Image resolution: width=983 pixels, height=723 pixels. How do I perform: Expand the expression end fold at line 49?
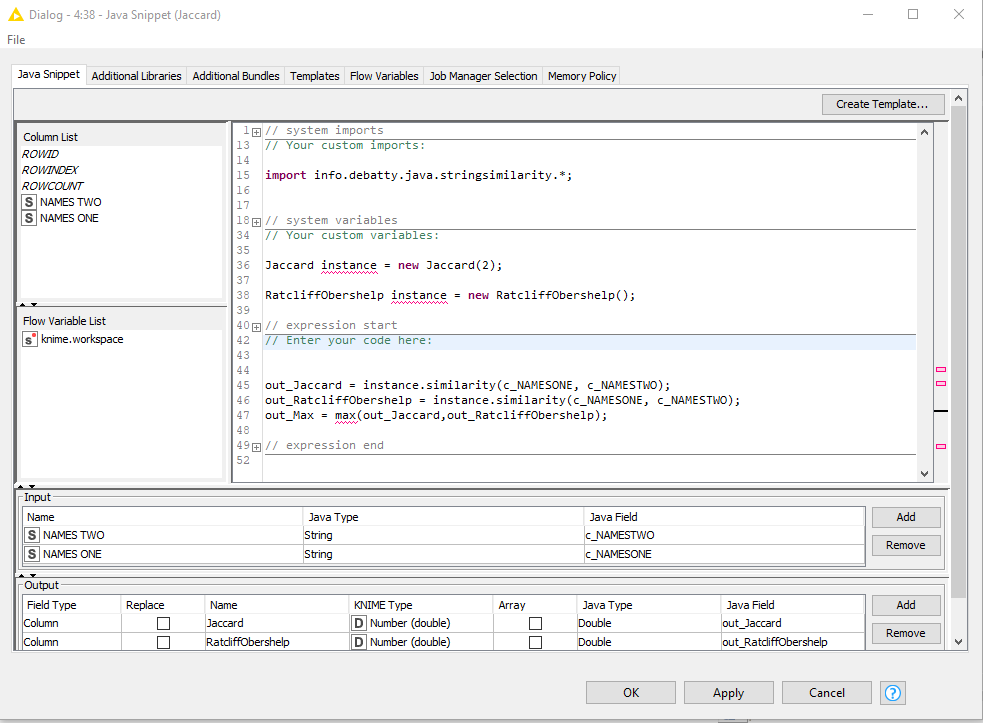click(256, 446)
